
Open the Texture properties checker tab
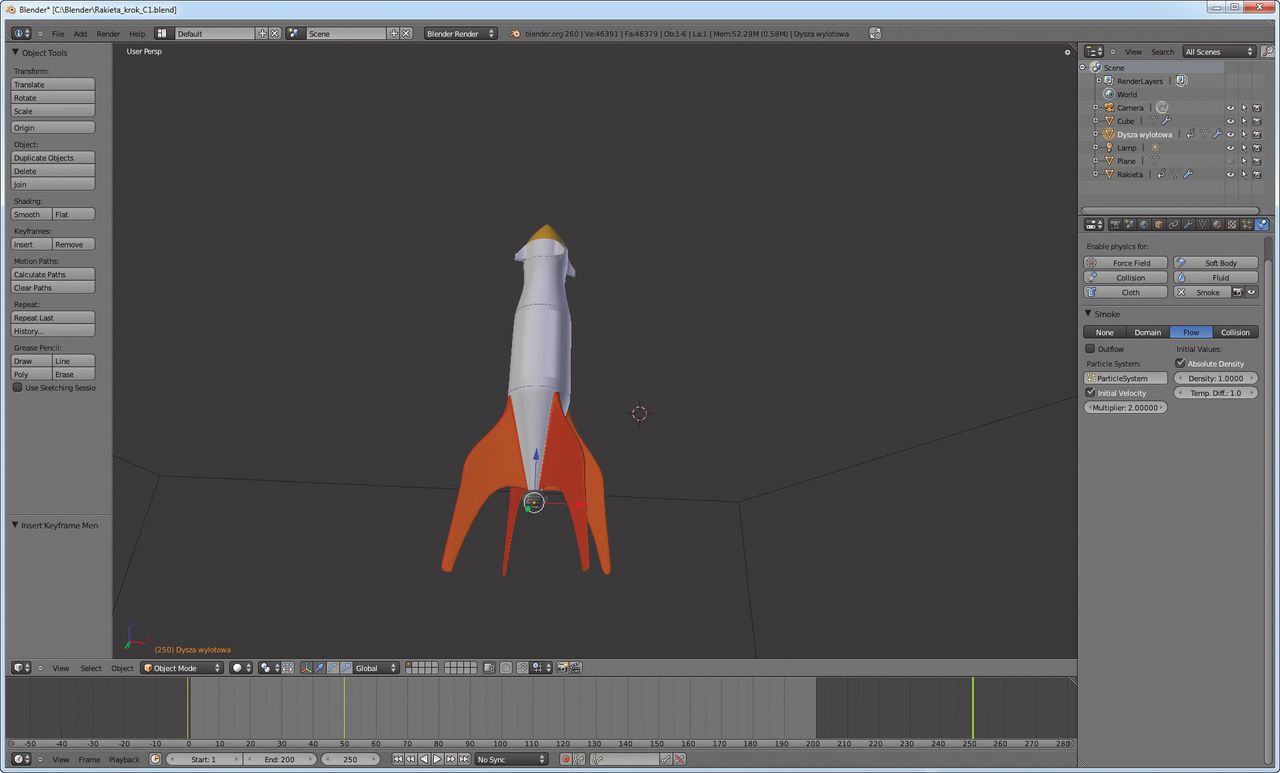tap(1232, 224)
